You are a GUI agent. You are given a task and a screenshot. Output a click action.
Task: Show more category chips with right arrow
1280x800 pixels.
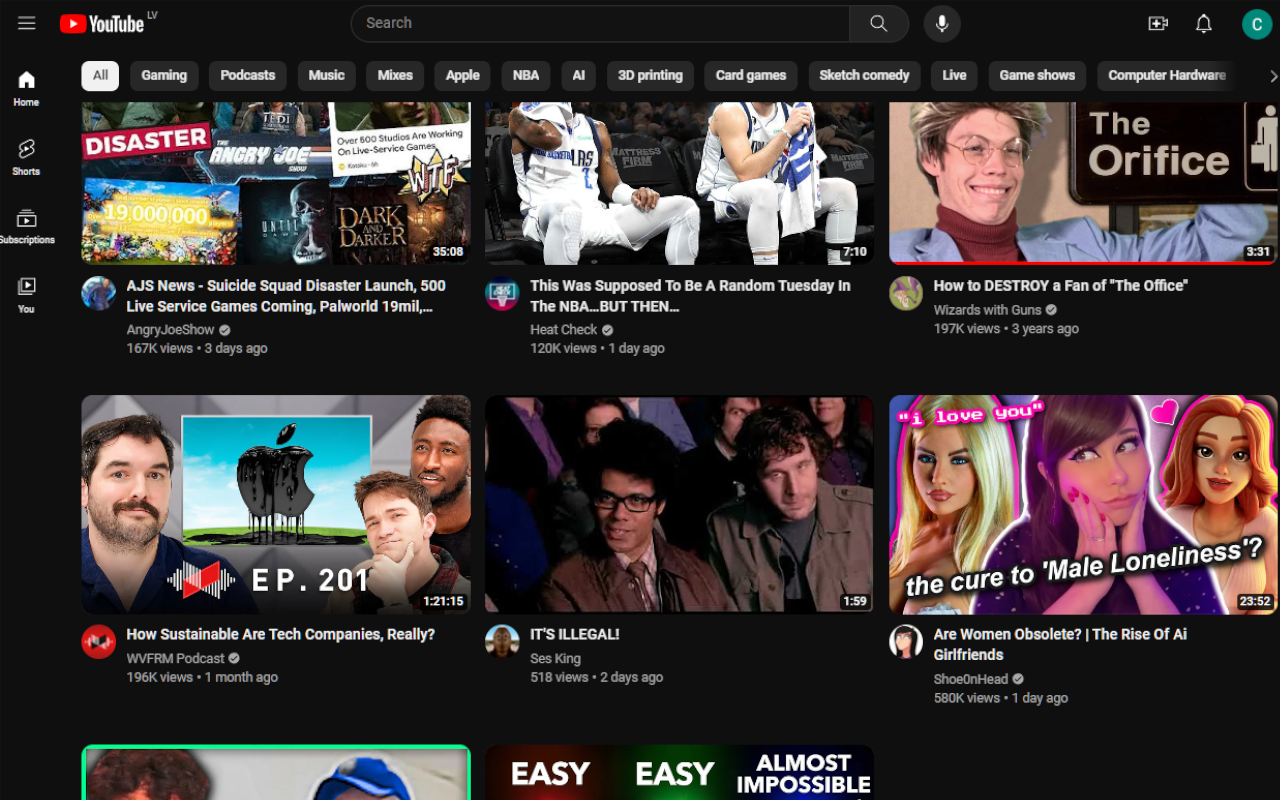(x=1272, y=76)
